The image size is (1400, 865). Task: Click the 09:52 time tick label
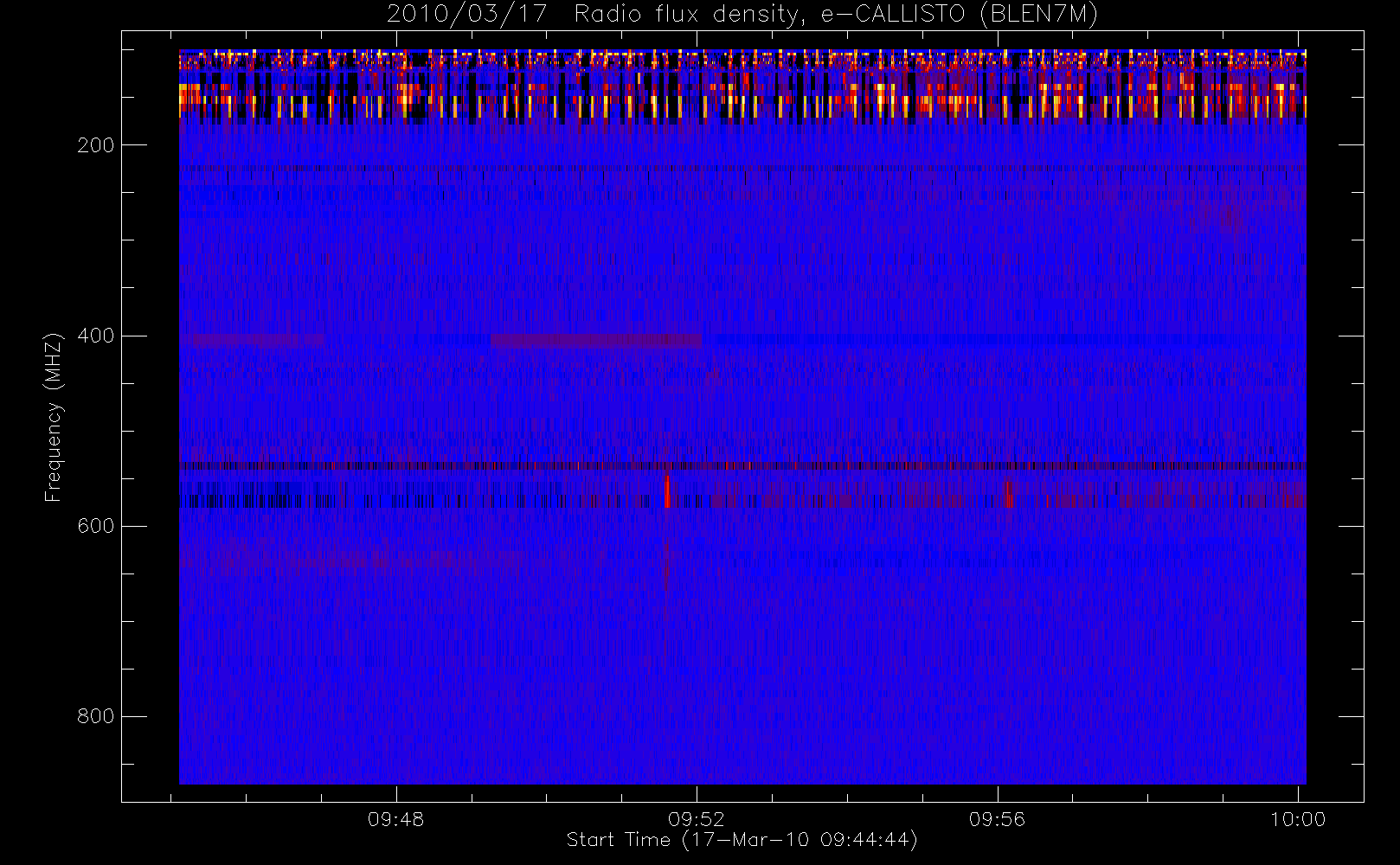697,819
